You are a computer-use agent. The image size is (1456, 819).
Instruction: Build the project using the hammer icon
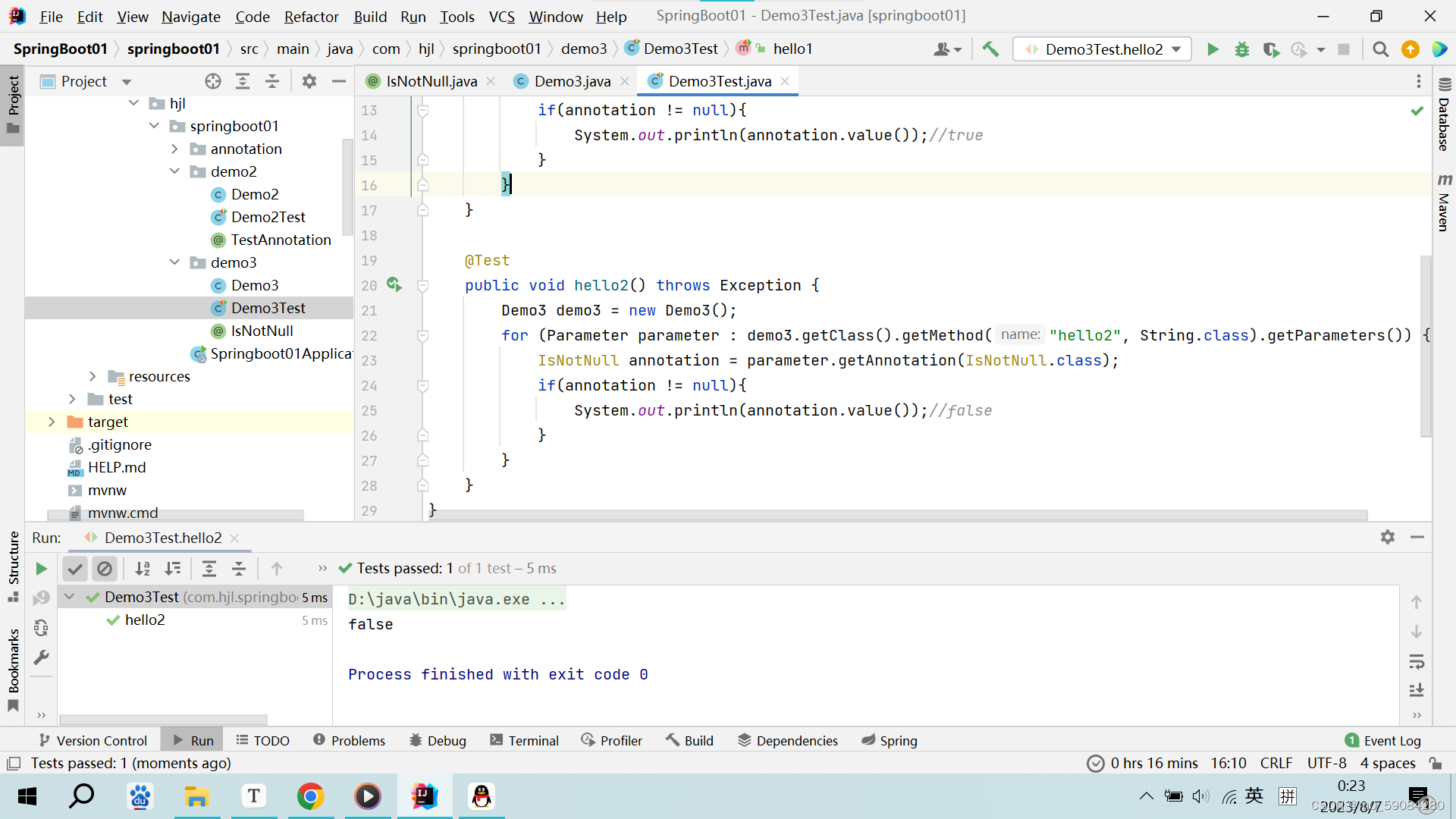point(990,49)
